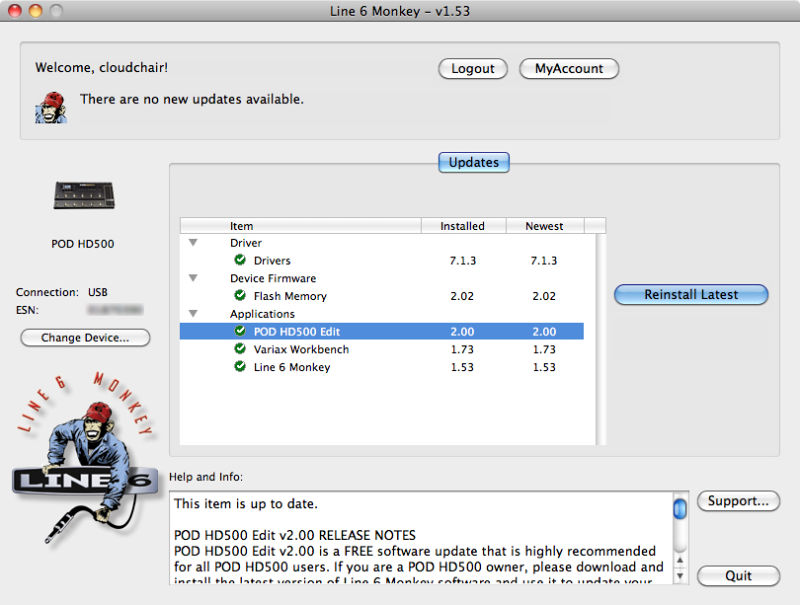
Task: Select the Drivers row
Action: [382, 260]
